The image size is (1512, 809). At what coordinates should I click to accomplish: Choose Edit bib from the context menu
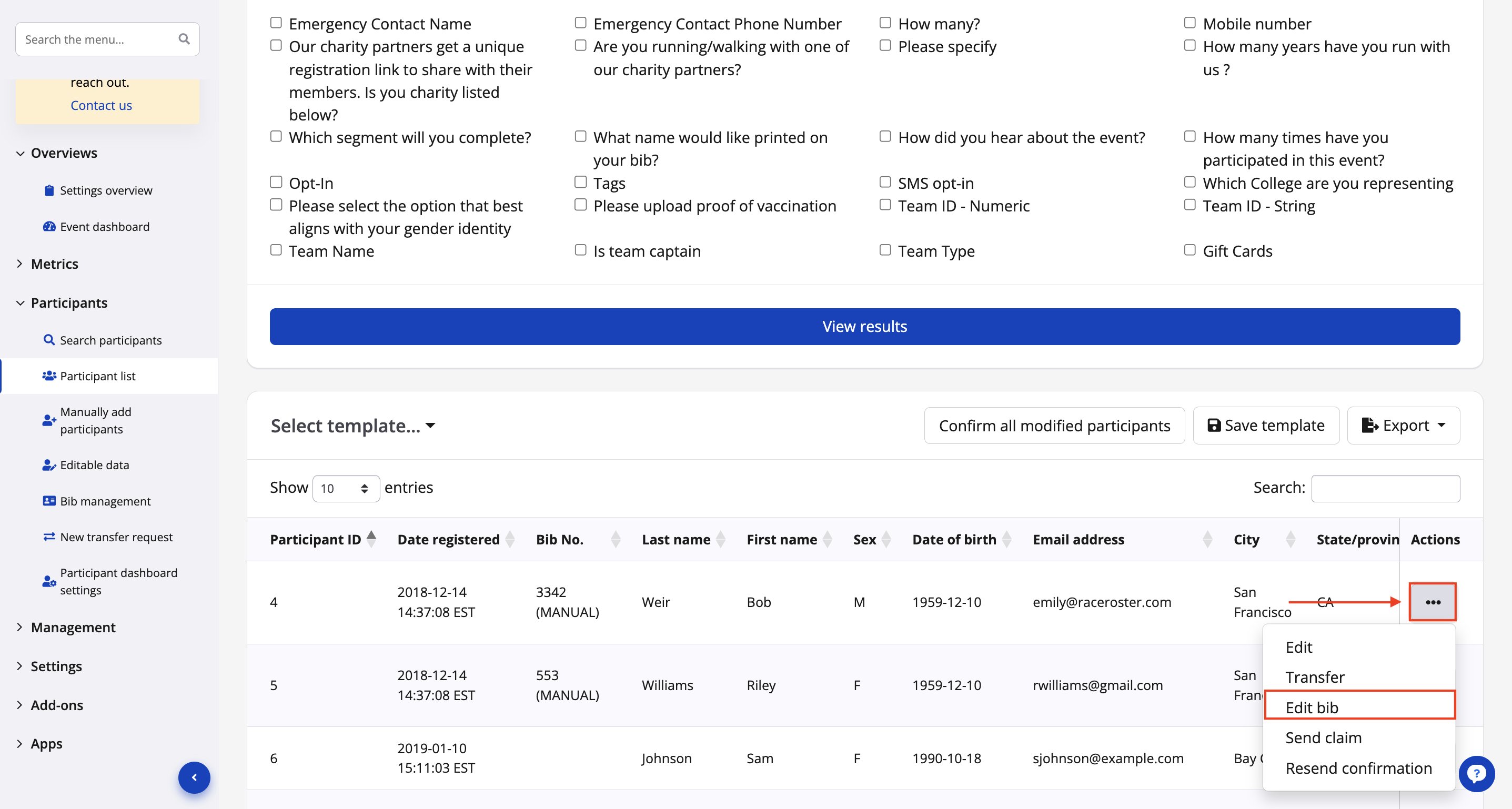click(1313, 707)
